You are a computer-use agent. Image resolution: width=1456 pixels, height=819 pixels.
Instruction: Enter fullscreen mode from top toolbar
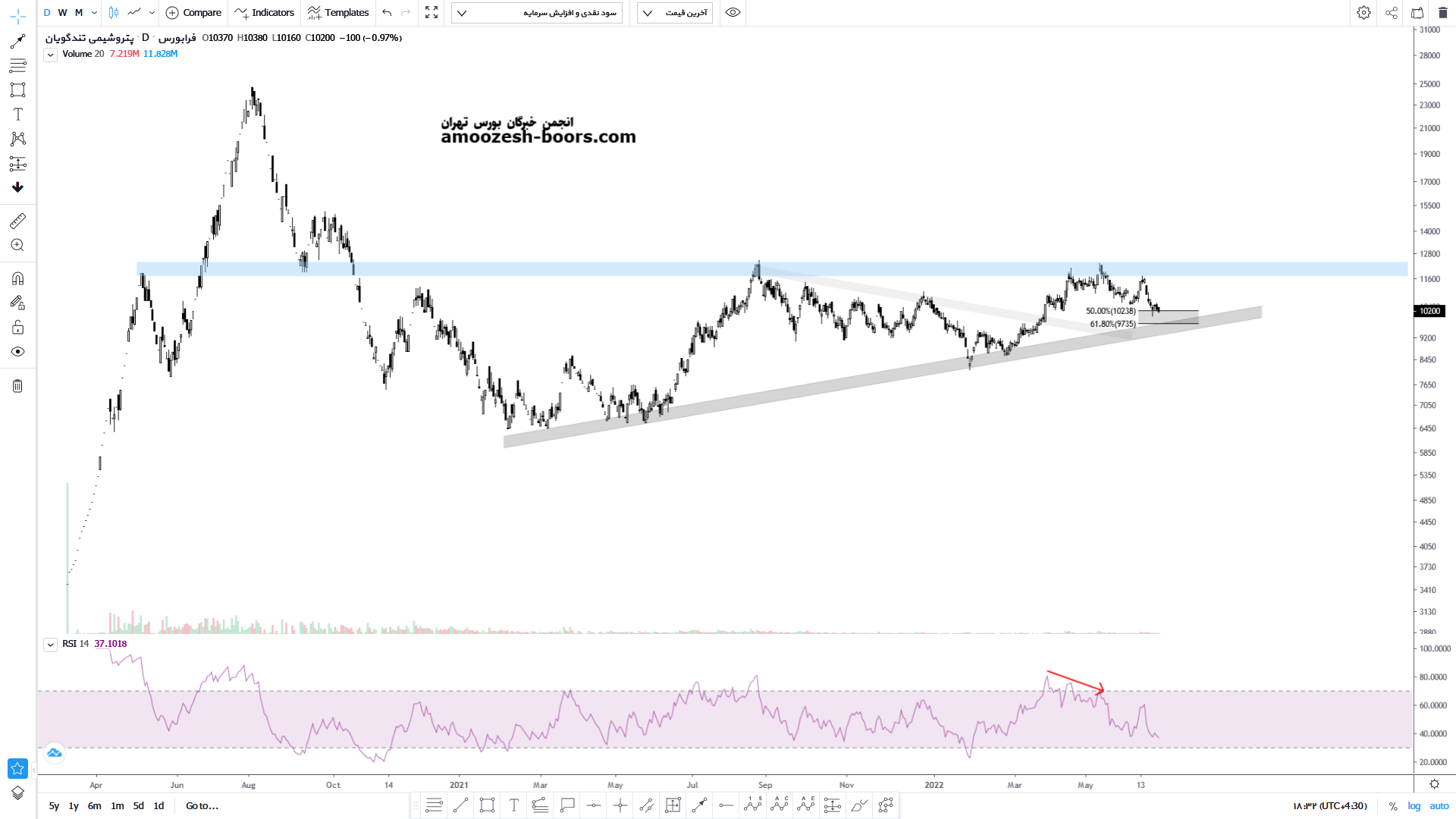(x=431, y=13)
